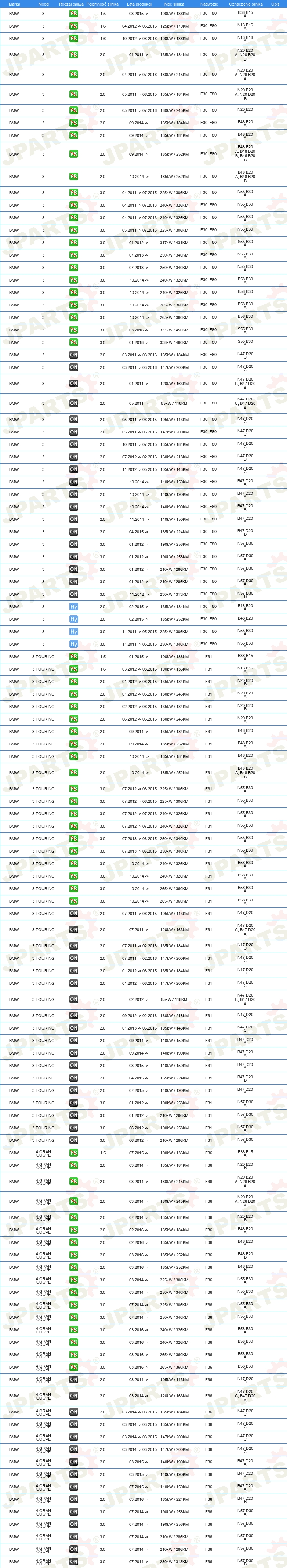Click hybrid Hy icon in 135kW / 184KM 02.2015 row
Screen dimensions: 287x1568
(73, 607)
